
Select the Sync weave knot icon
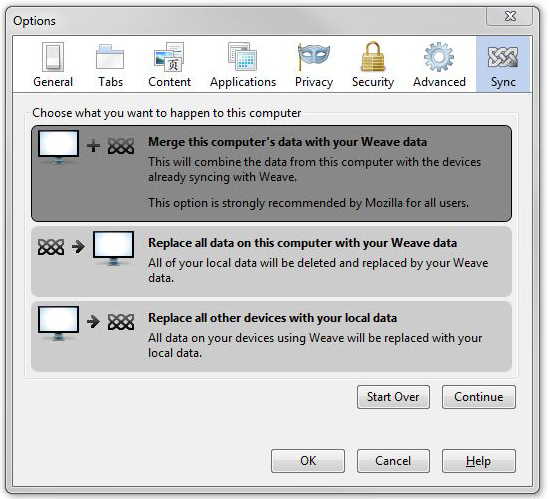click(503, 57)
